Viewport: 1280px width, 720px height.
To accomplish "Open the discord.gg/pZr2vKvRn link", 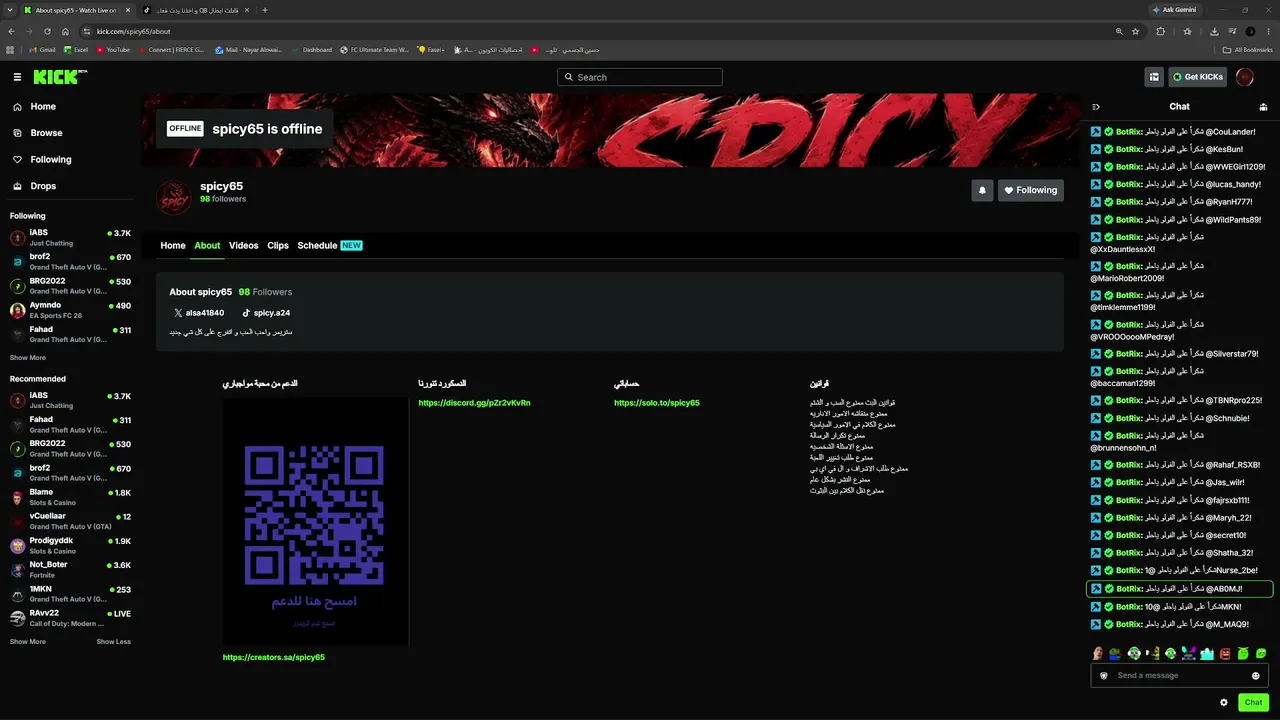I will (x=474, y=403).
